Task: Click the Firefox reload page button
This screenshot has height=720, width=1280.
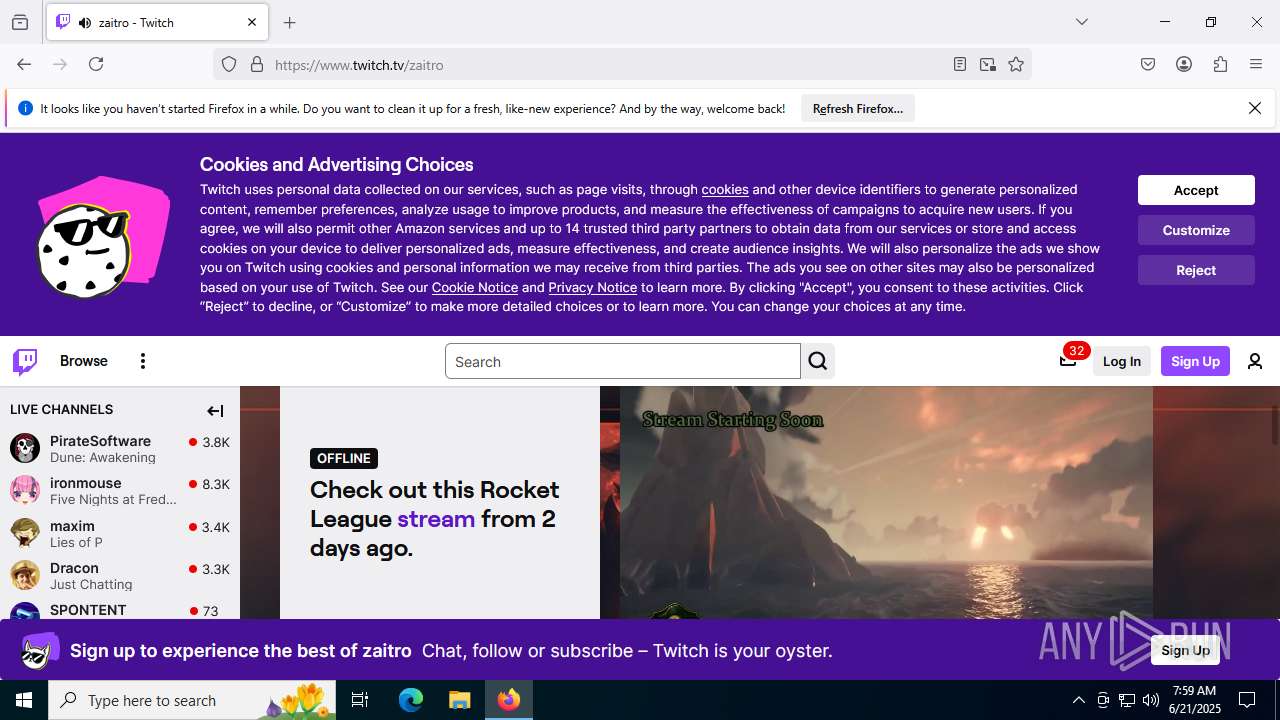Action: tap(96, 64)
